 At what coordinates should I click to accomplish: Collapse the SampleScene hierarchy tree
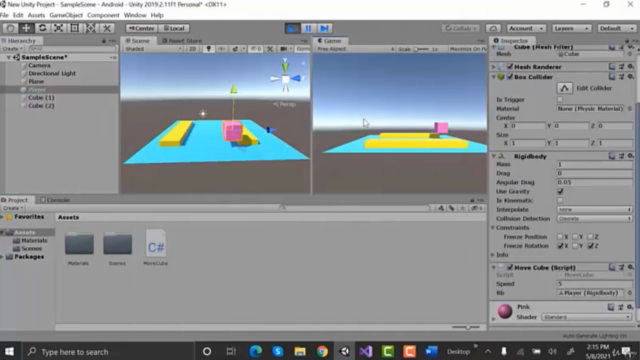pyautogui.click(x=9, y=58)
